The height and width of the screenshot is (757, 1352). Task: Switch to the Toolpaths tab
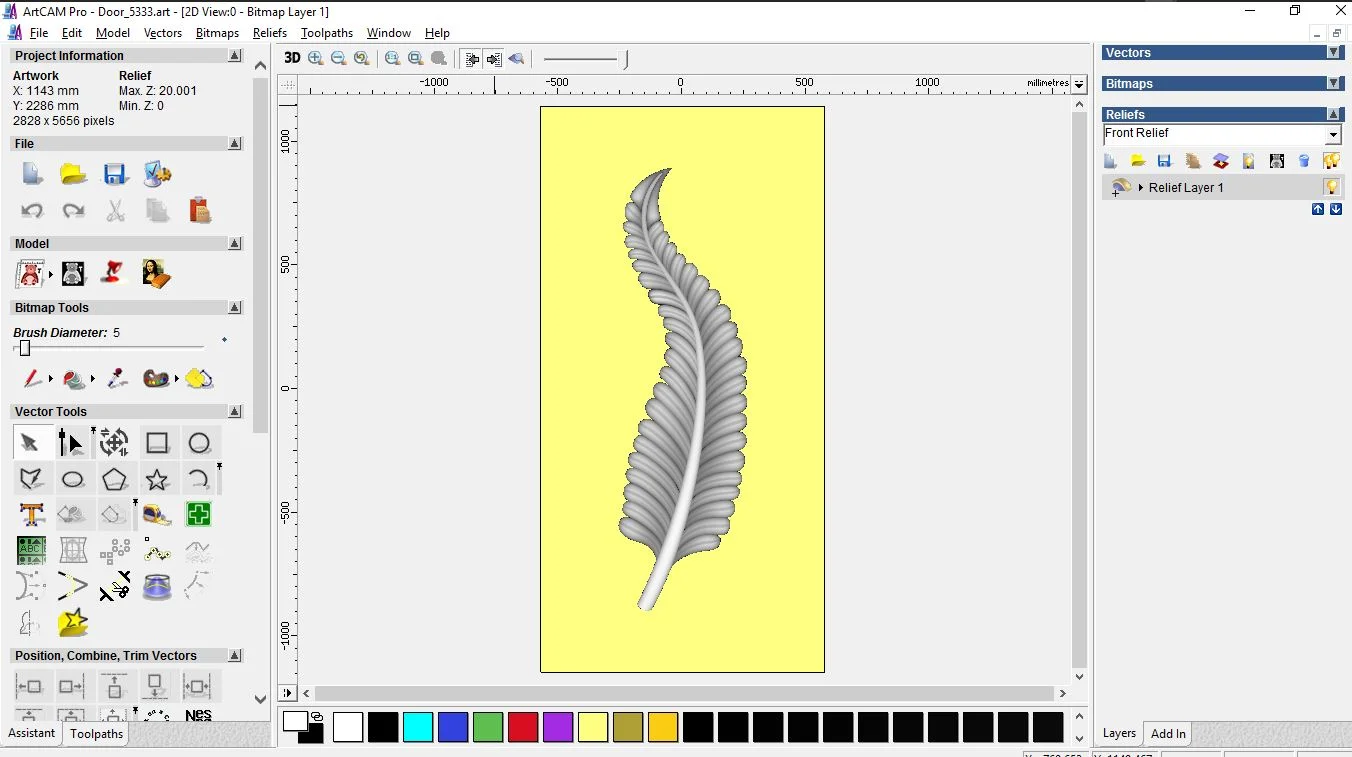pyautogui.click(x=96, y=734)
